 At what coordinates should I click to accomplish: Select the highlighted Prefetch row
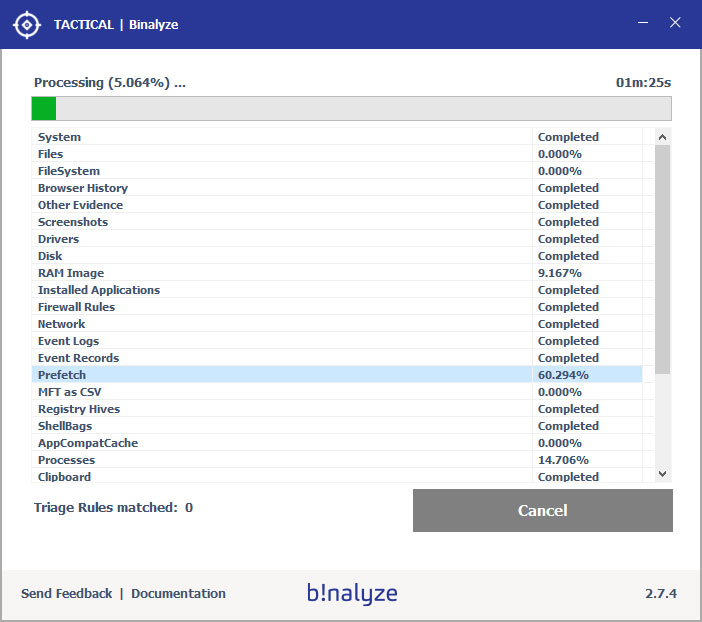[x=337, y=375]
